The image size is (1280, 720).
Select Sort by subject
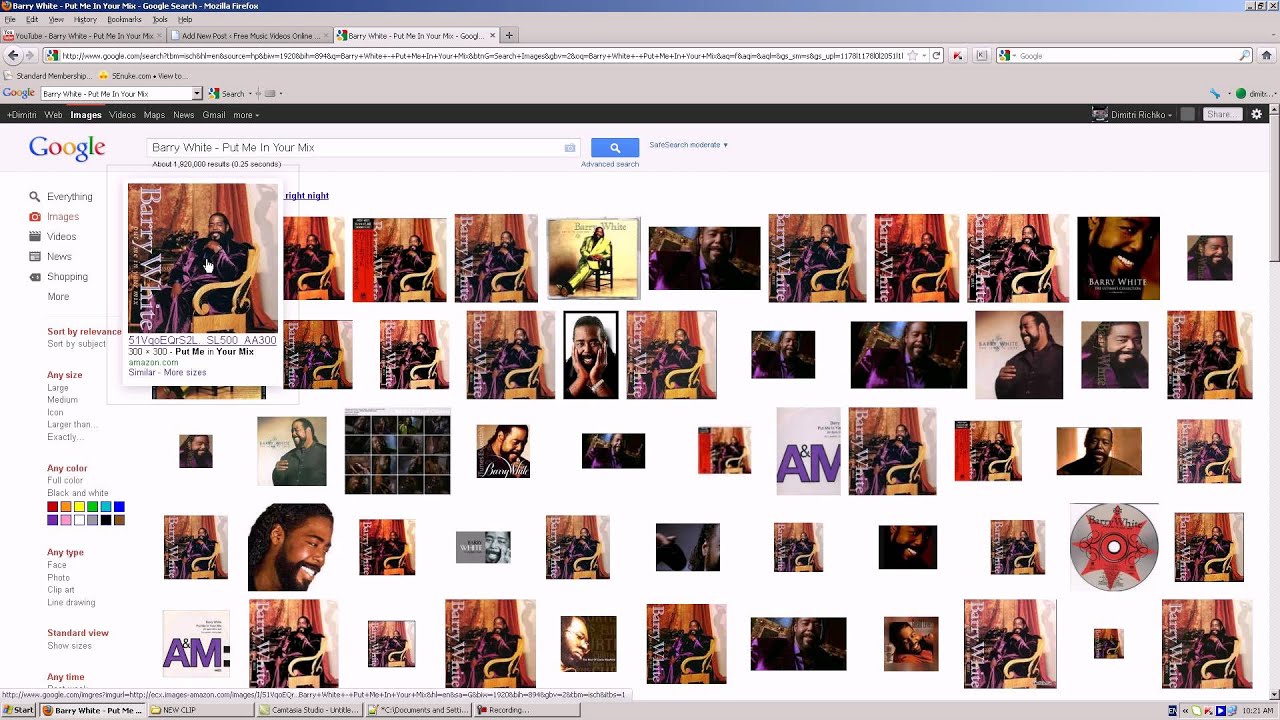click(x=76, y=344)
